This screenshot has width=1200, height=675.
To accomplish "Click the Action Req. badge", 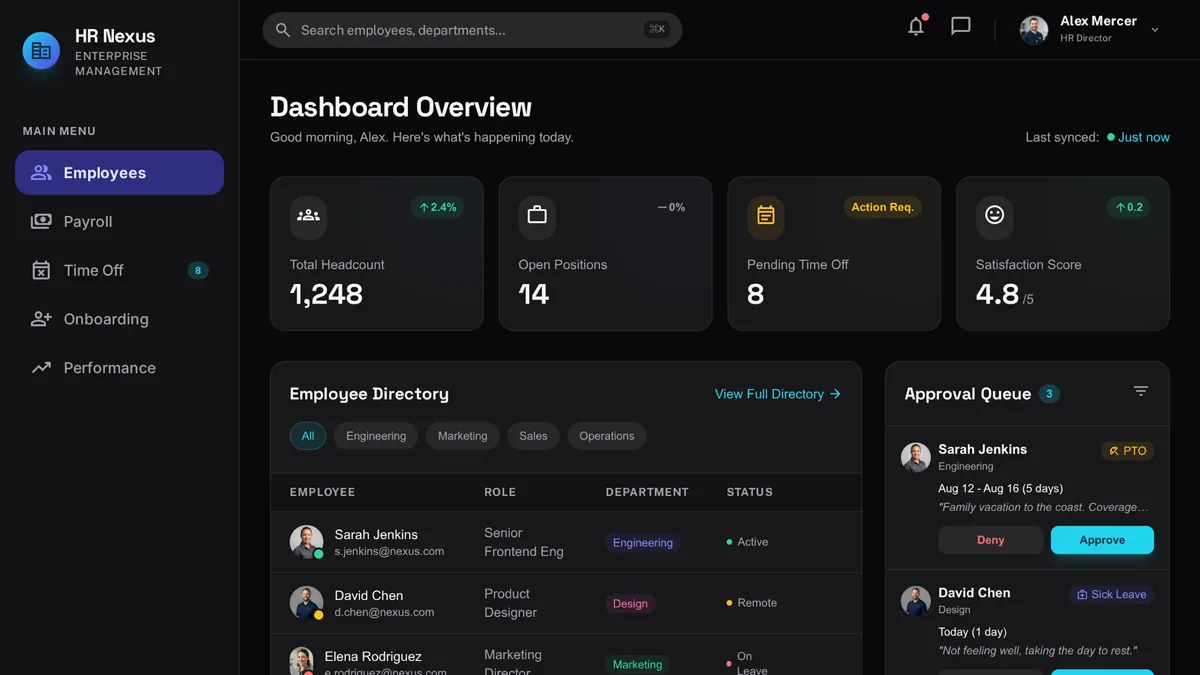I will (882, 207).
